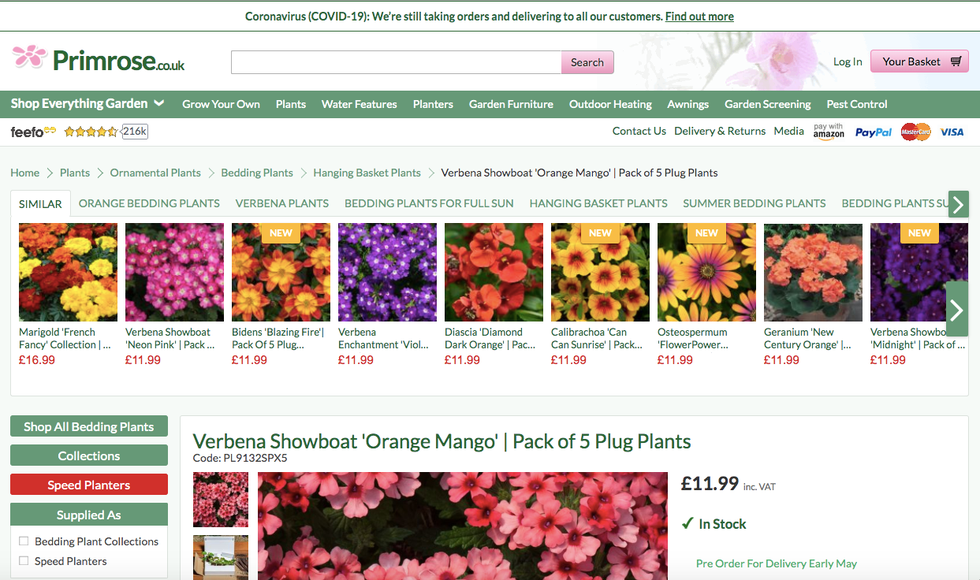Open the Media link
Image resolution: width=980 pixels, height=580 pixels.
789,131
